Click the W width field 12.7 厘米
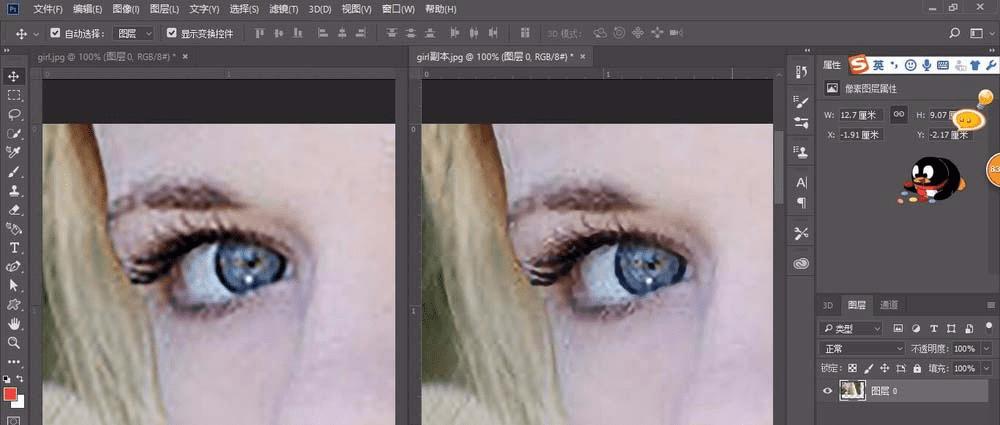This screenshot has height=425, width=1000. [860, 115]
